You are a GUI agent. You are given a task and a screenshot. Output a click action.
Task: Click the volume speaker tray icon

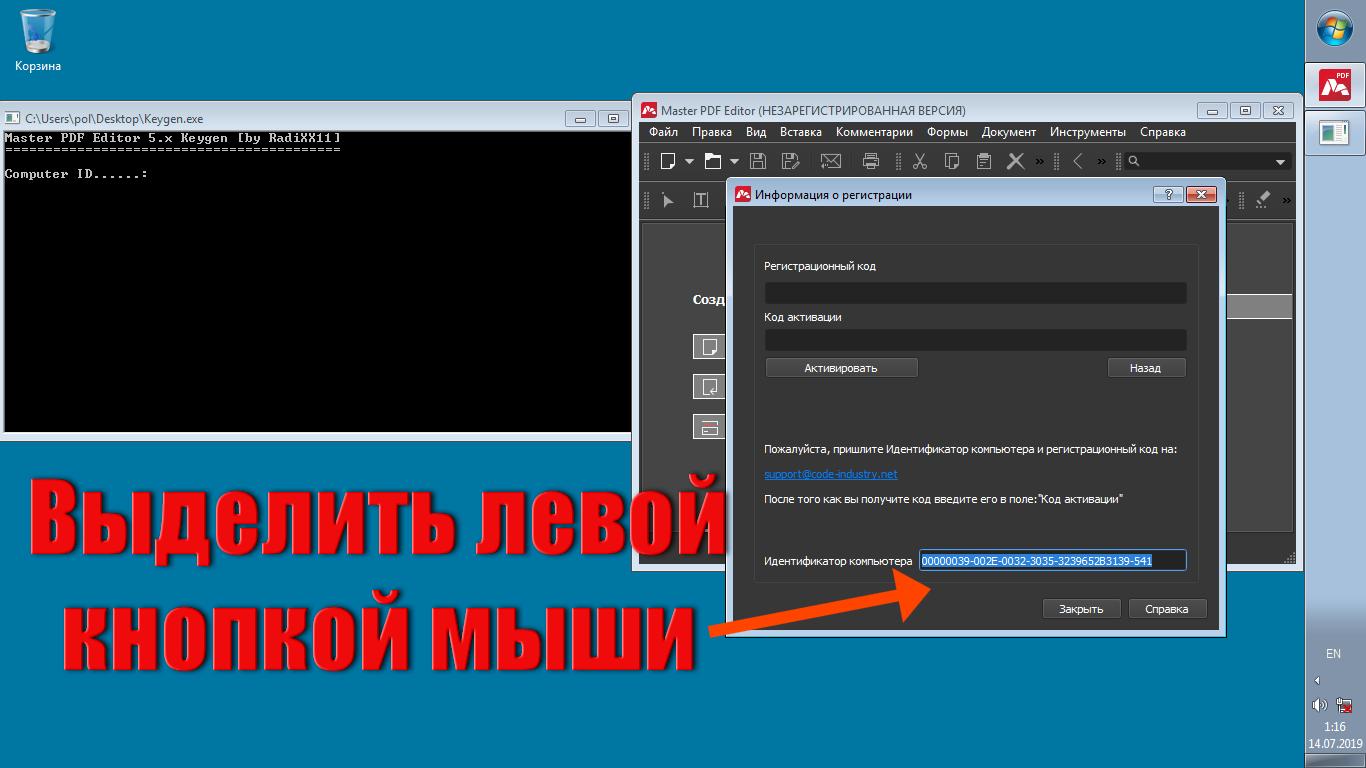click(x=1320, y=705)
